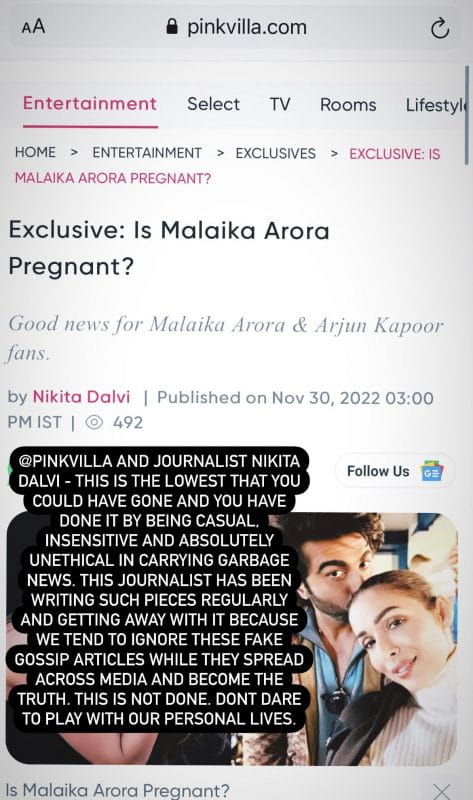
Task: Open the Entertainment tab
Action: [x=90, y=104]
